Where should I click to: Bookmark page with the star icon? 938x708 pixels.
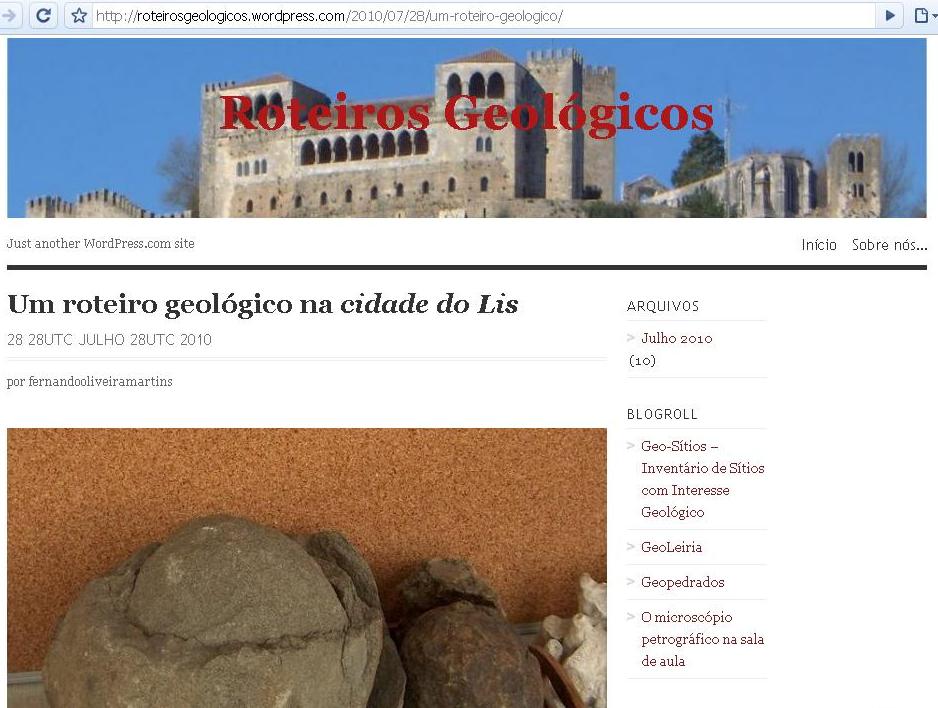click(79, 16)
